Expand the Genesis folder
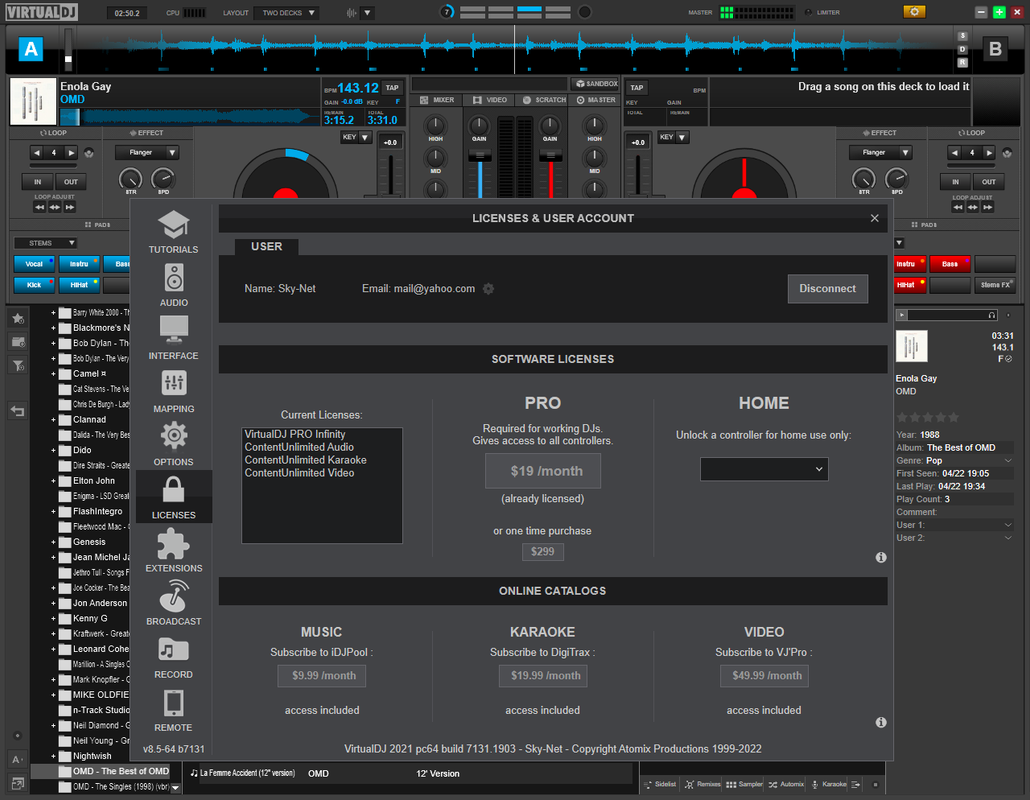 click(53, 542)
